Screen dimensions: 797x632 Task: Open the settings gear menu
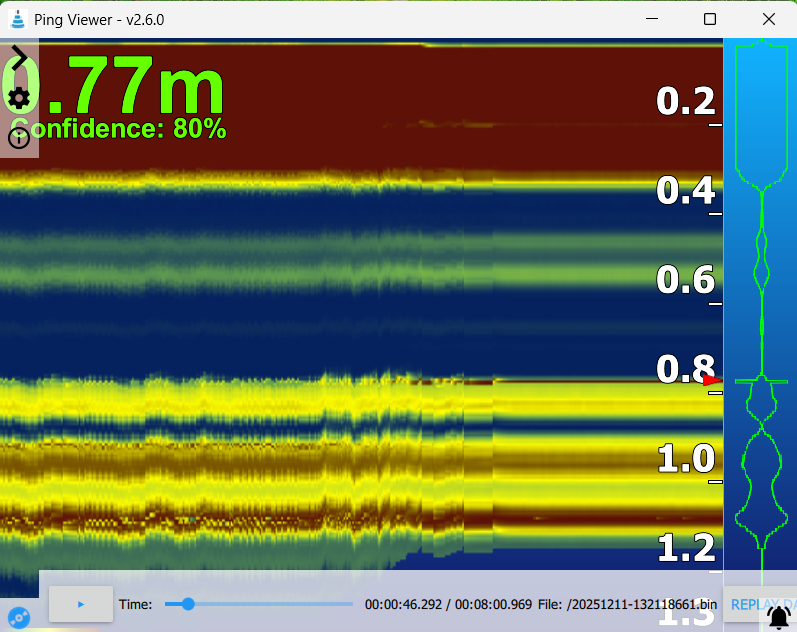(x=19, y=98)
